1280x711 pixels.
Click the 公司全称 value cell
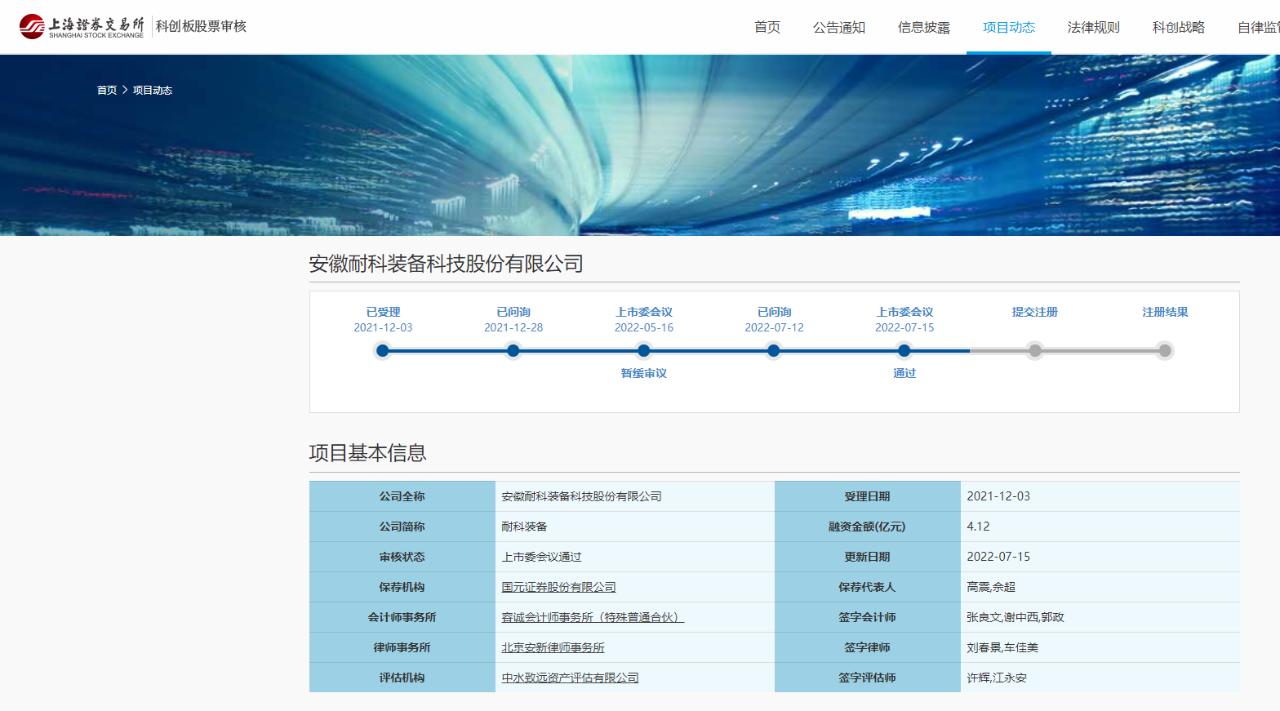pos(635,496)
